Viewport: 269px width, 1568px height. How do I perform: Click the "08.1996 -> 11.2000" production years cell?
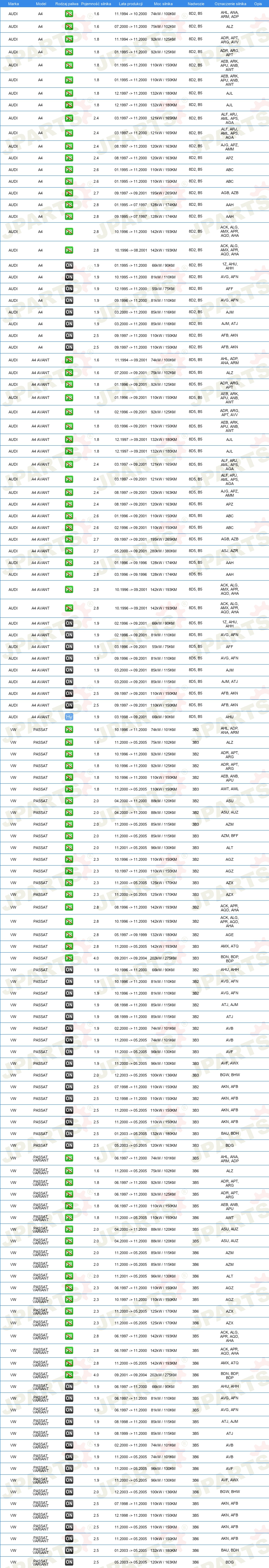tap(131, 908)
